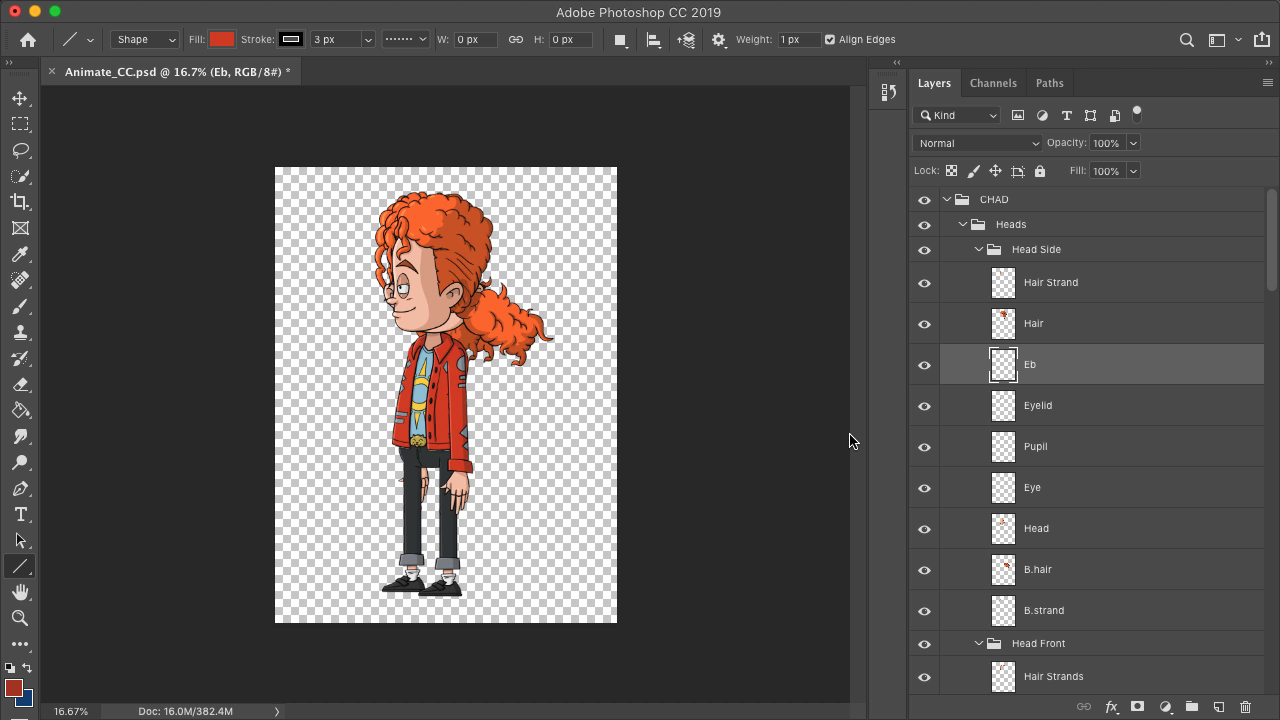This screenshot has height=720, width=1280.
Task: Switch to the Channels tab
Action: point(993,83)
